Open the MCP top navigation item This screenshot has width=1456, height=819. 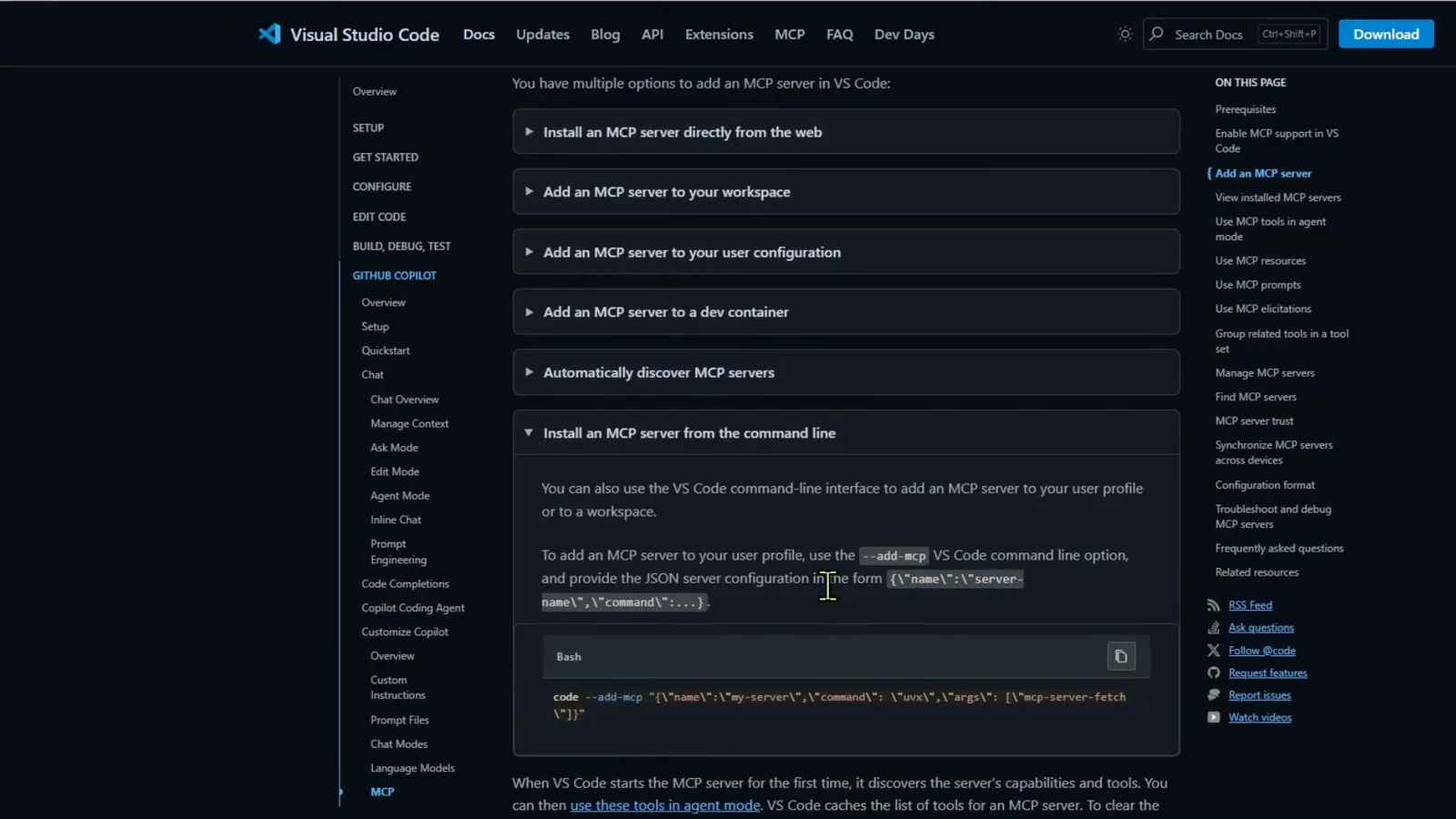[x=790, y=35]
